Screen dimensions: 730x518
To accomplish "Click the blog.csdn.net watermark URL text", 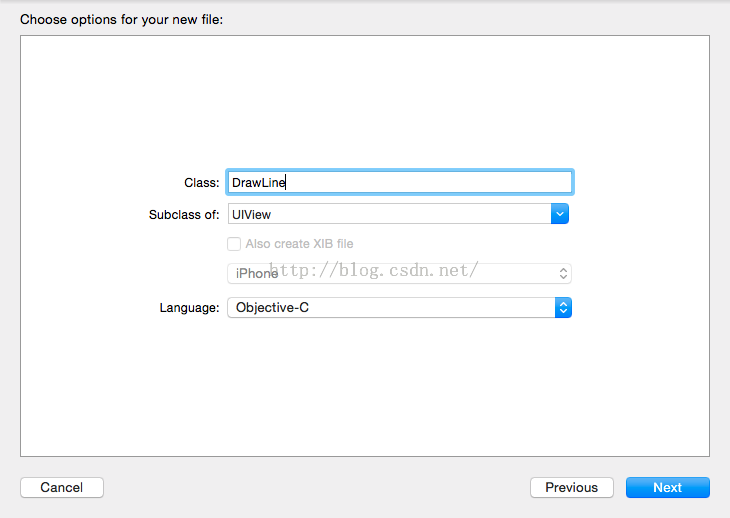I will [374, 269].
